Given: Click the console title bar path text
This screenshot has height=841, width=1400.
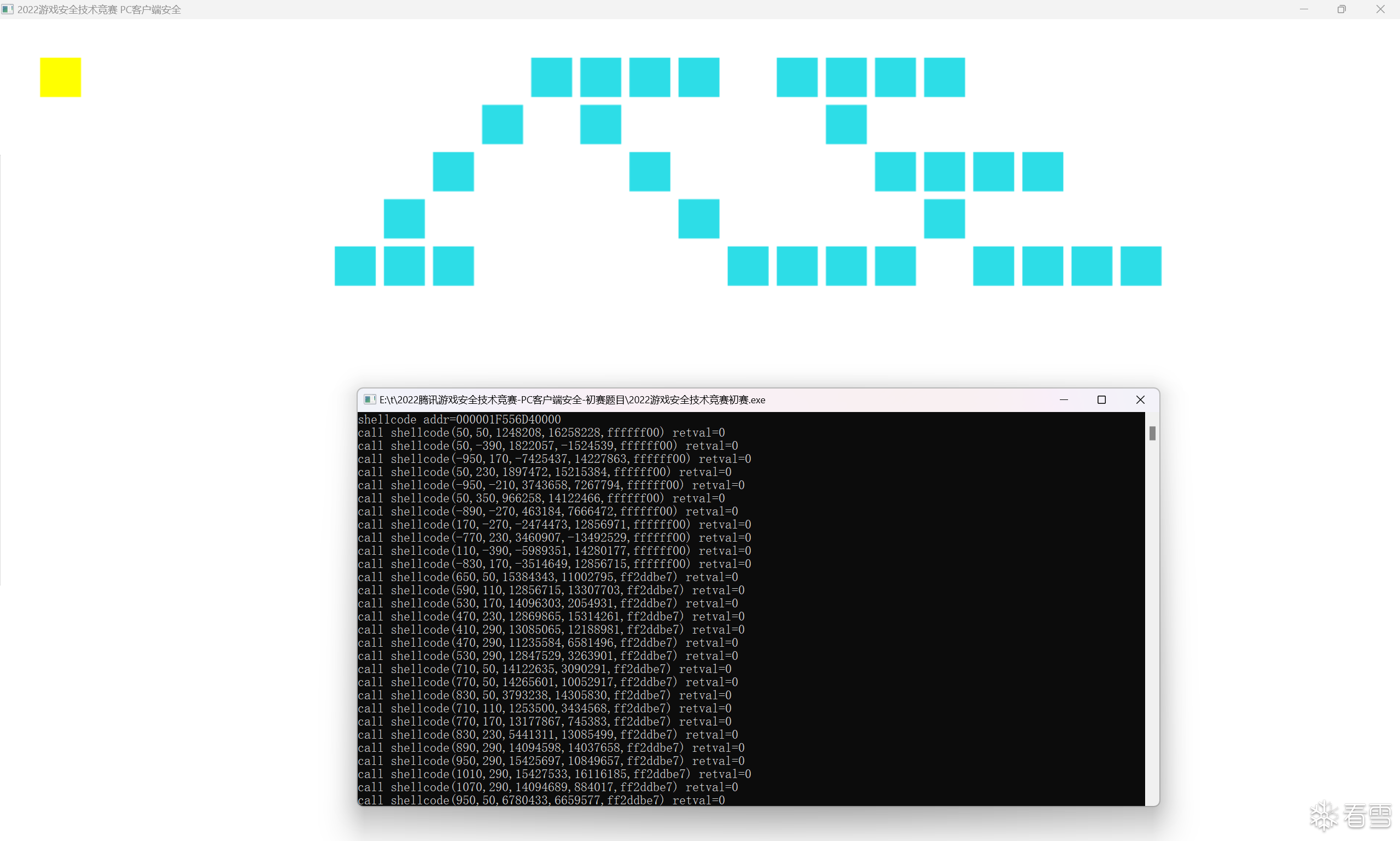Looking at the screenshot, I should pos(572,399).
